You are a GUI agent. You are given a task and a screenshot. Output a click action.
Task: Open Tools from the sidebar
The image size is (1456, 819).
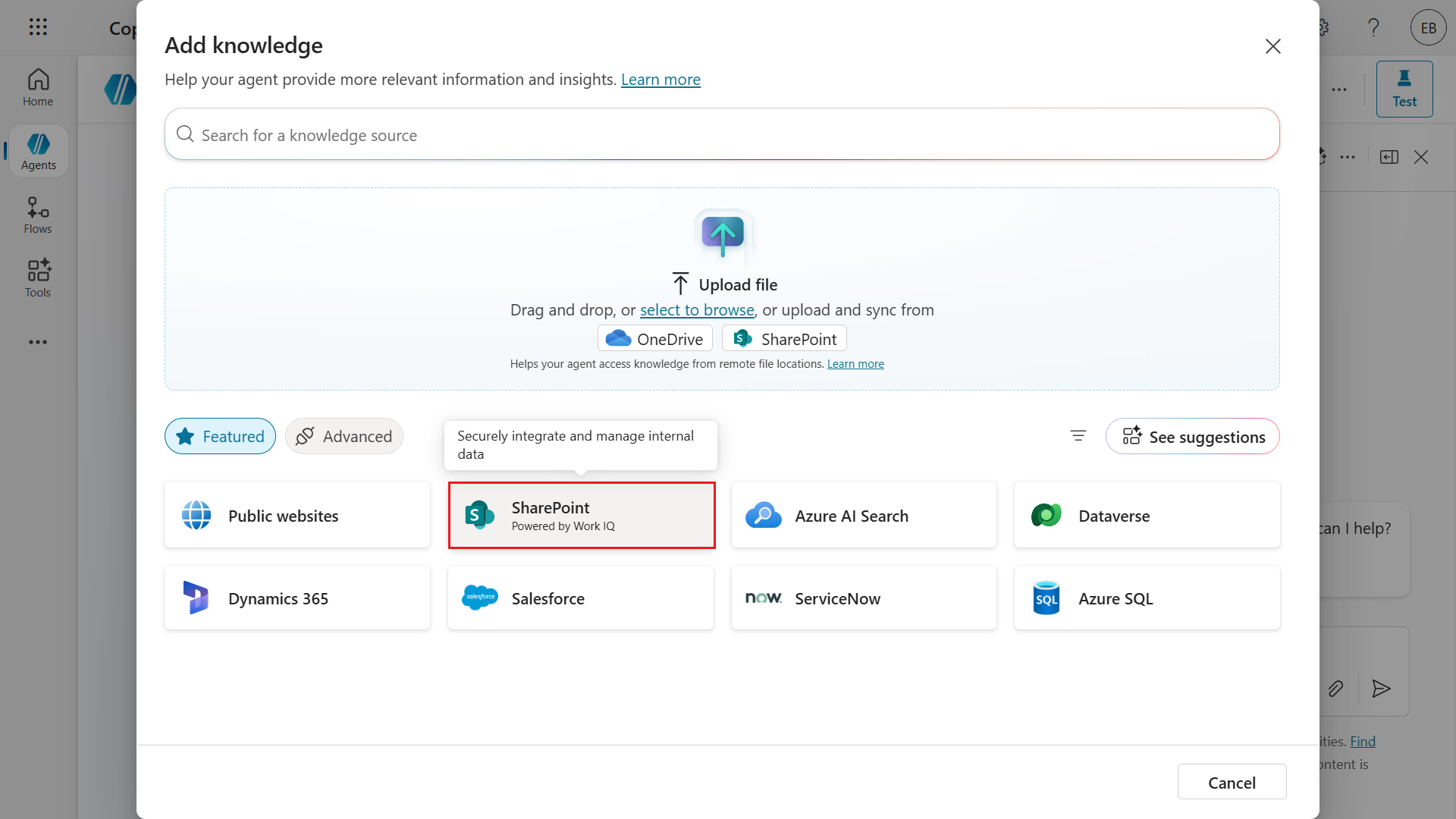(36, 278)
